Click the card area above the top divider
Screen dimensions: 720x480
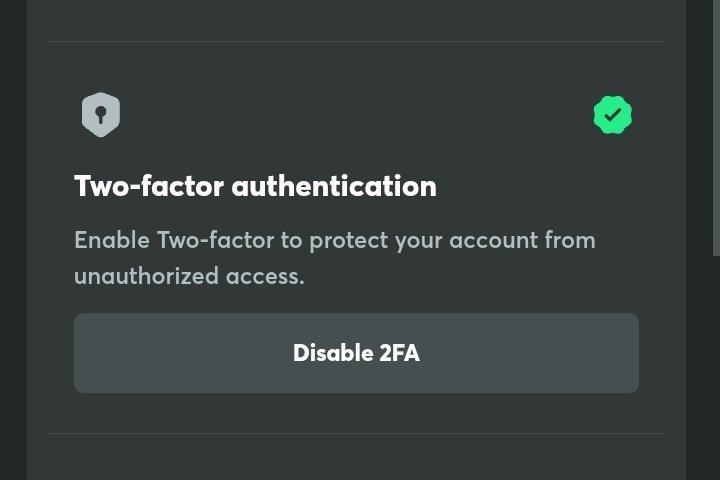pyautogui.click(x=356, y=20)
